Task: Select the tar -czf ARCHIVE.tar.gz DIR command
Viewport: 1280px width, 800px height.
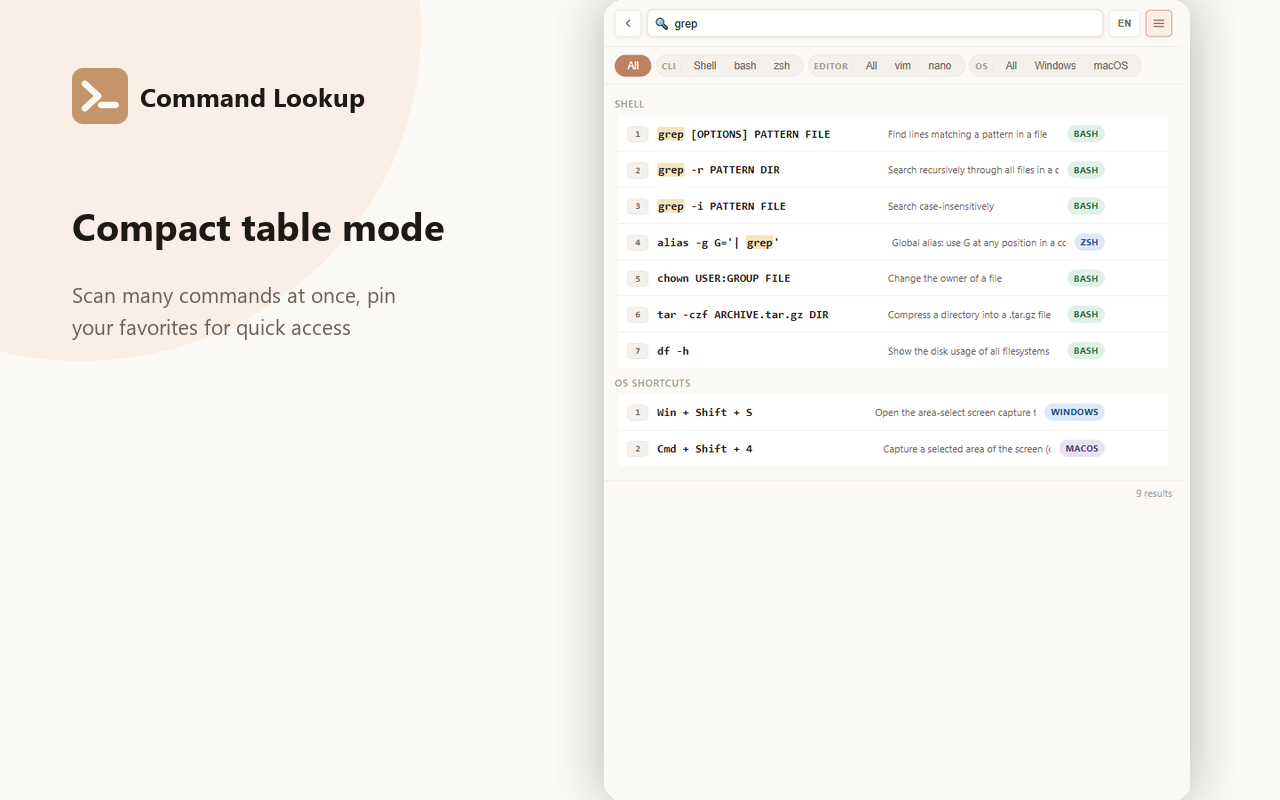Action: 893,314
